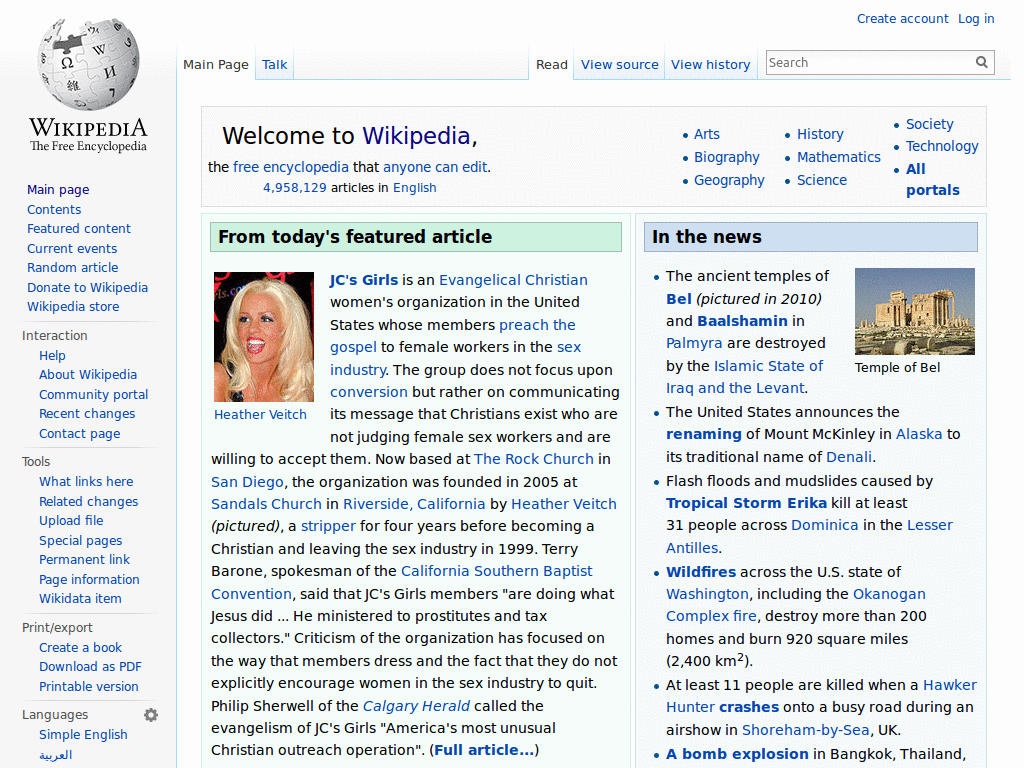The width and height of the screenshot is (1024, 768).
Task: Open the All portals link
Action: (932, 180)
